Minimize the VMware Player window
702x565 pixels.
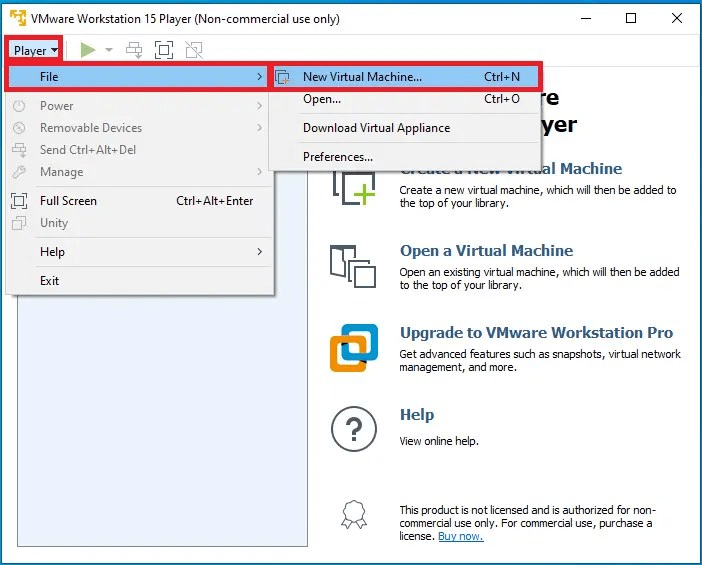[586, 18]
